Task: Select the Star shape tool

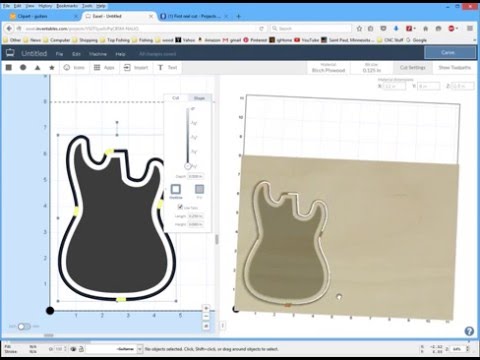Action: [x=52, y=68]
